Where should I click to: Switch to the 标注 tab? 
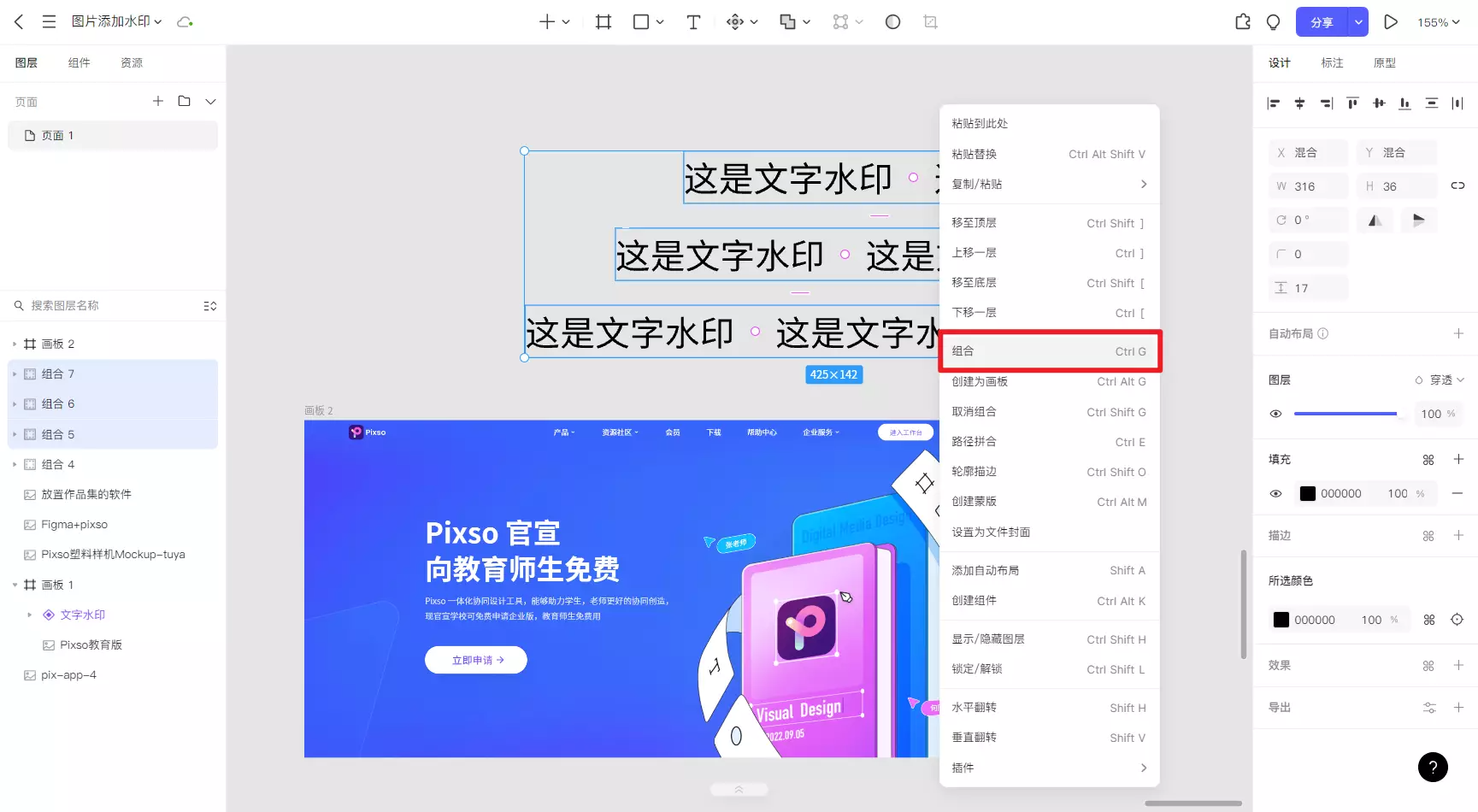click(1332, 62)
